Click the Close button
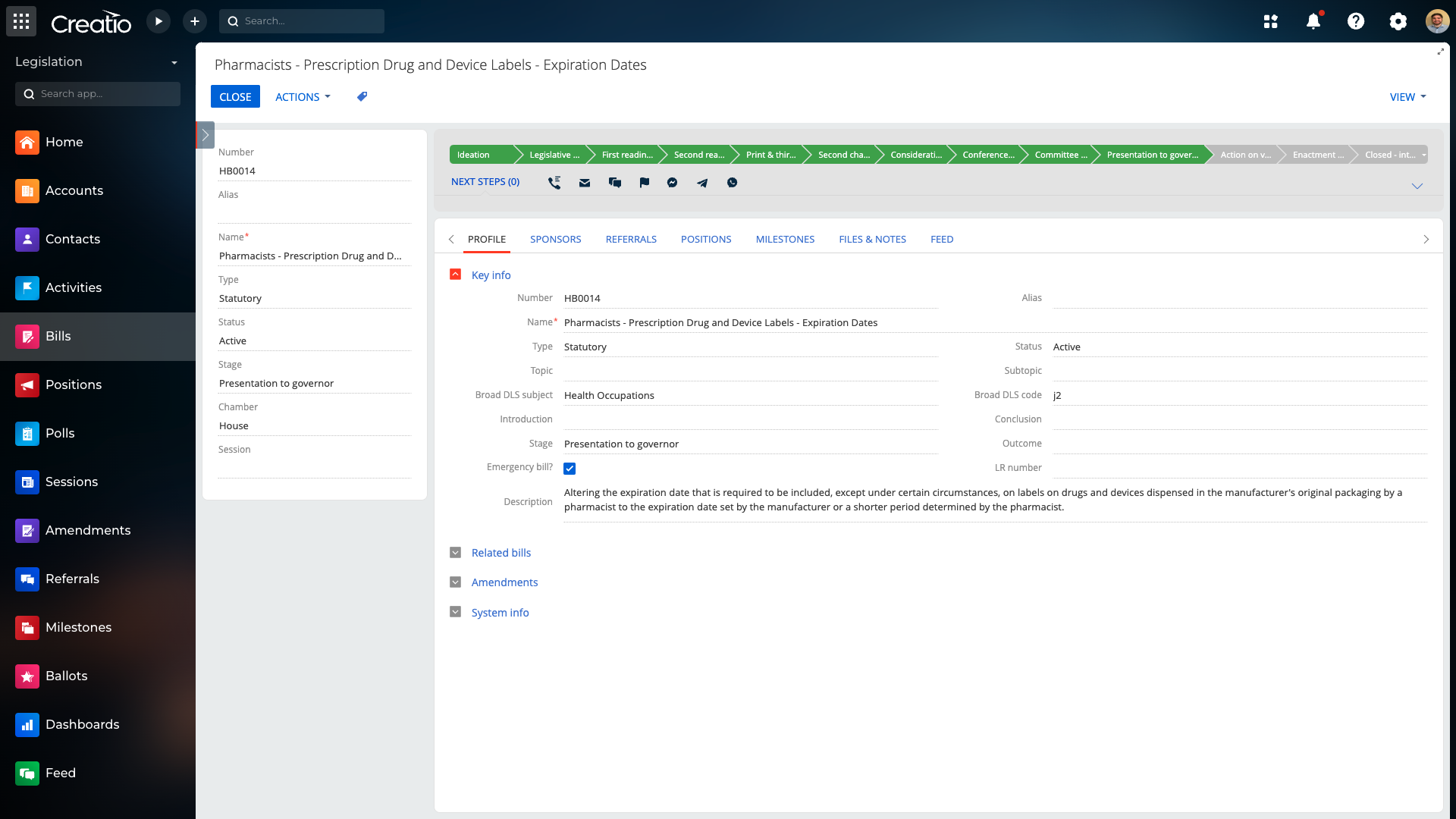The height and width of the screenshot is (819, 1456). (235, 97)
